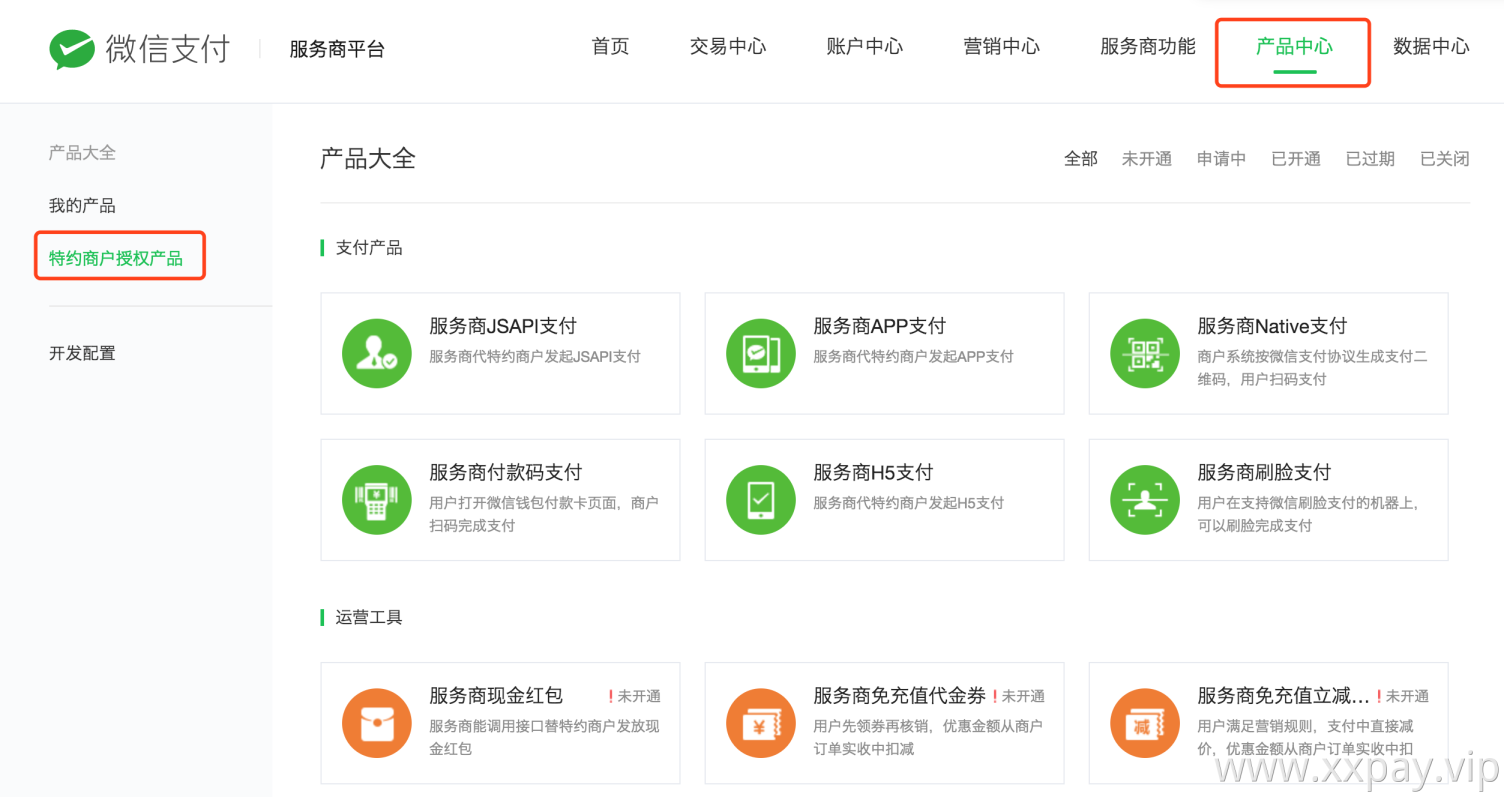Click the 服务商现金红包 red envelope icon
This screenshot has height=797, width=1504.
point(377,723)
